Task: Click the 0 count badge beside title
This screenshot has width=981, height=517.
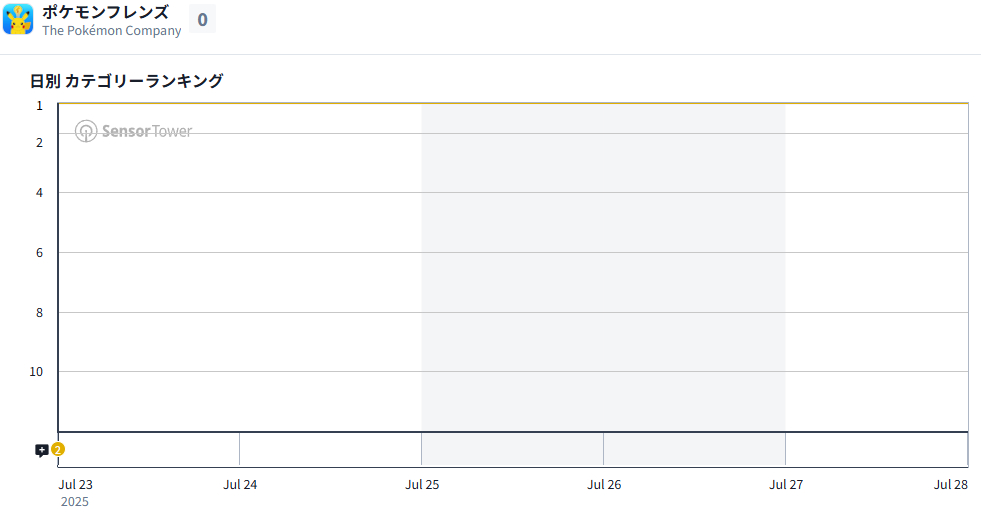Action: pos(202,19)
